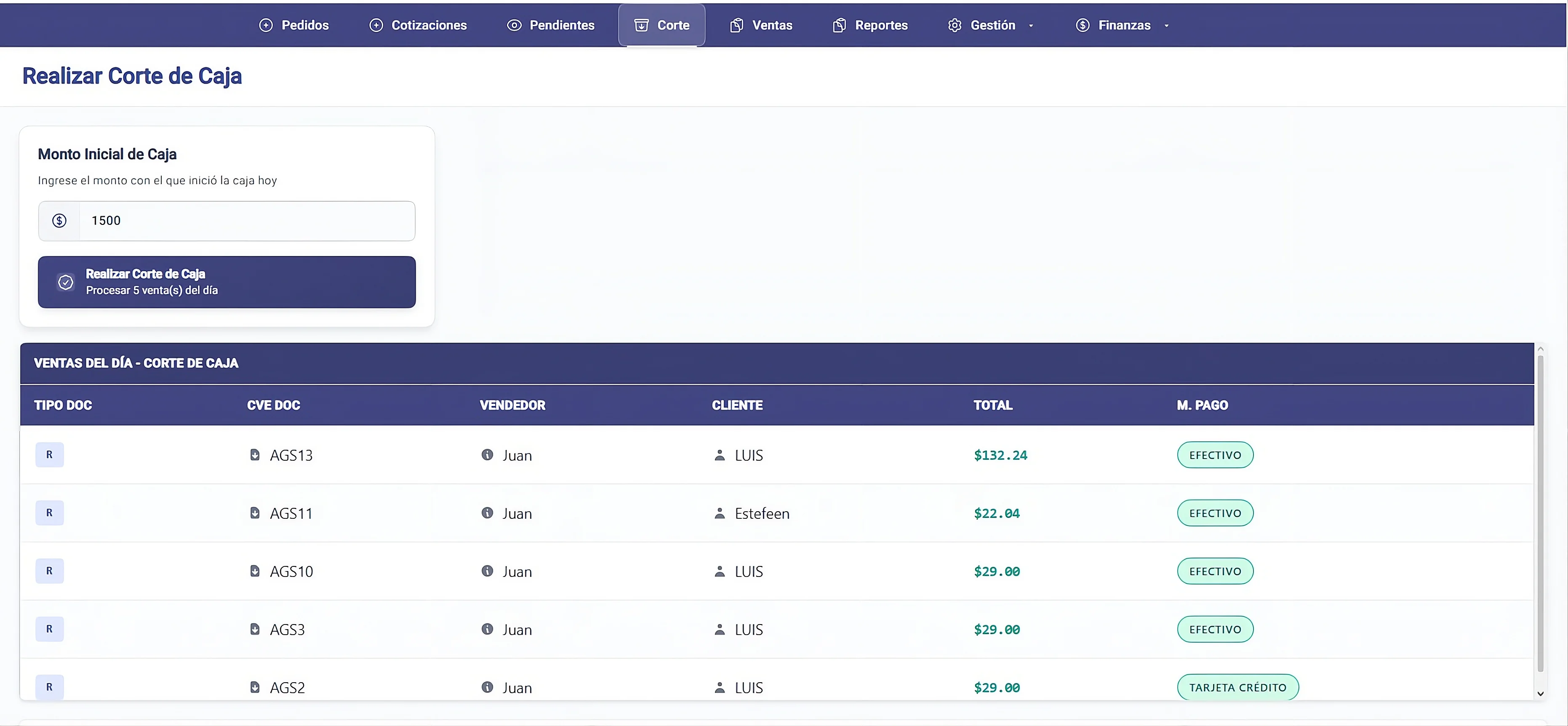This screenshot has width=1568, height=726.
Task: Open the Cotizaciones section
Action: pos(418,25)
